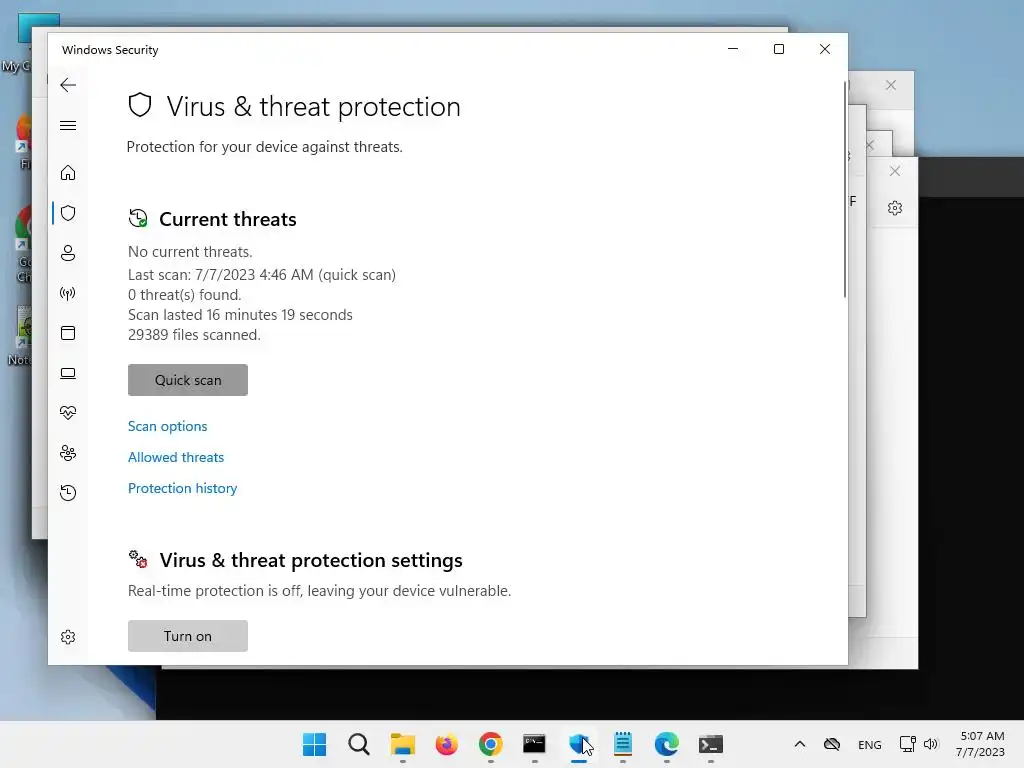Screen dimensions: 1024x768
Task: Open Firewall & network protection icon
Action: coord(68,293)
